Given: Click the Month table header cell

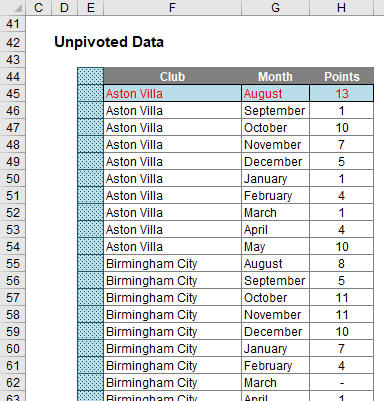Looking at the screenshot, I should [275, 76].
